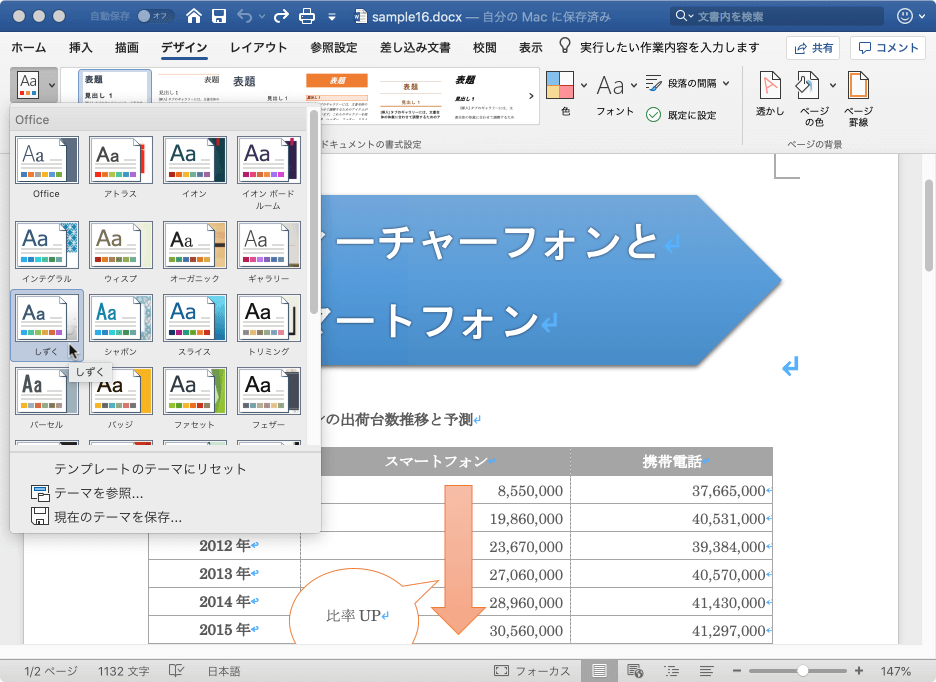
Task: Switch to the 描画 tab
Action: pyautogui.click(x=127, y=47)
